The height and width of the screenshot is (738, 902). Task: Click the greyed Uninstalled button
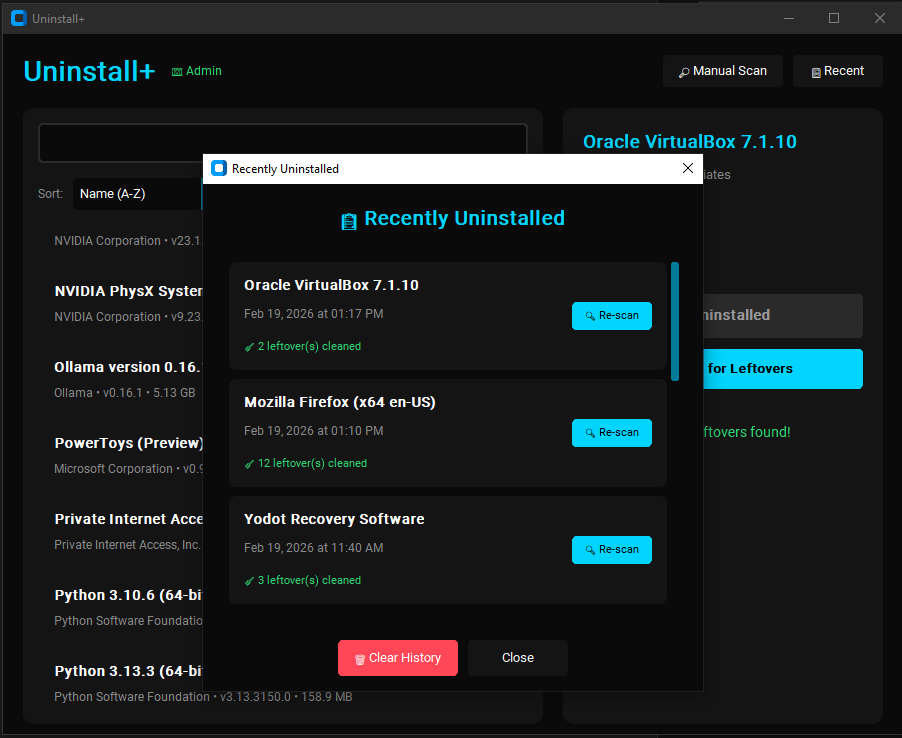(782, 316)
